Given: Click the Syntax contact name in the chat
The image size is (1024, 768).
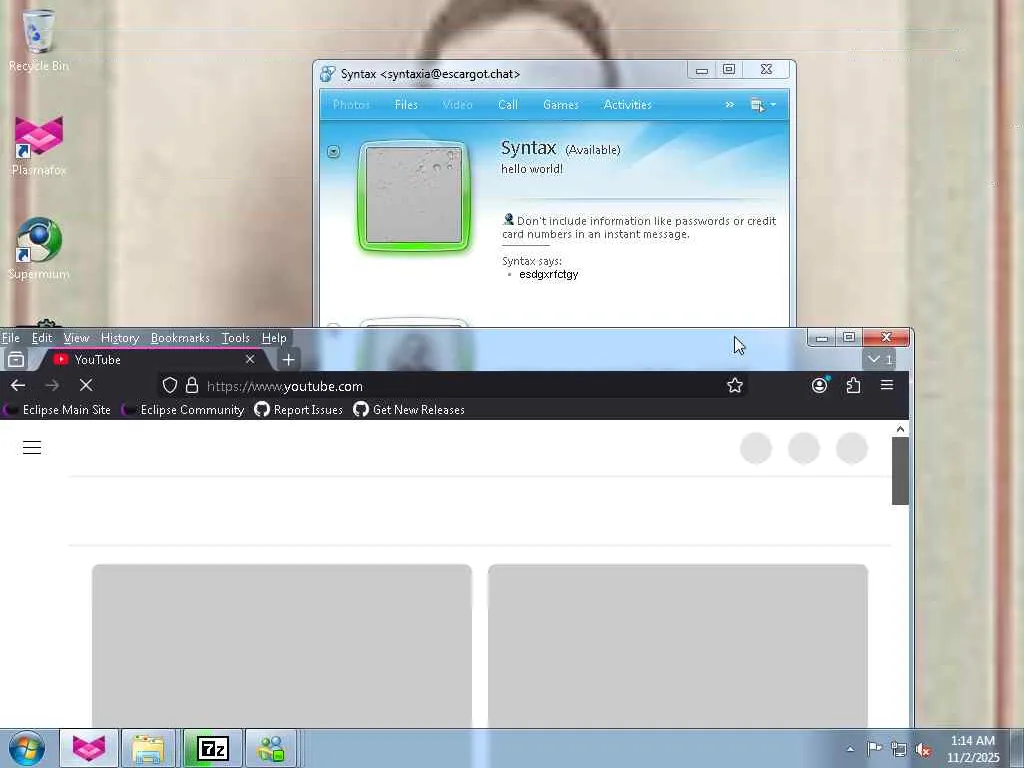Looking at the screenshot, I should tap(528, 148).
